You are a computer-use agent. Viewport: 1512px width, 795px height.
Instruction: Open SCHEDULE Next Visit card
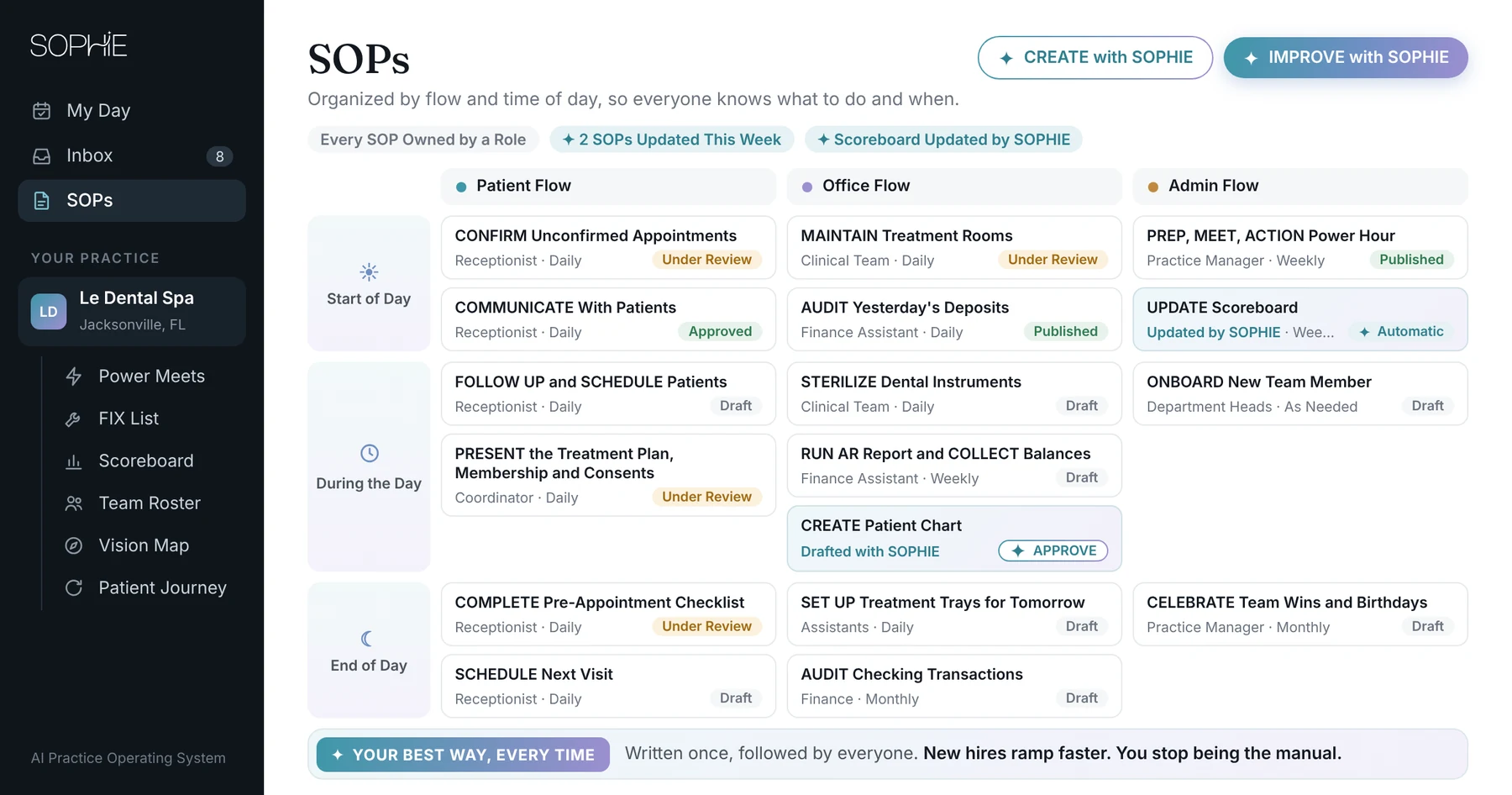tap(608, 687)
